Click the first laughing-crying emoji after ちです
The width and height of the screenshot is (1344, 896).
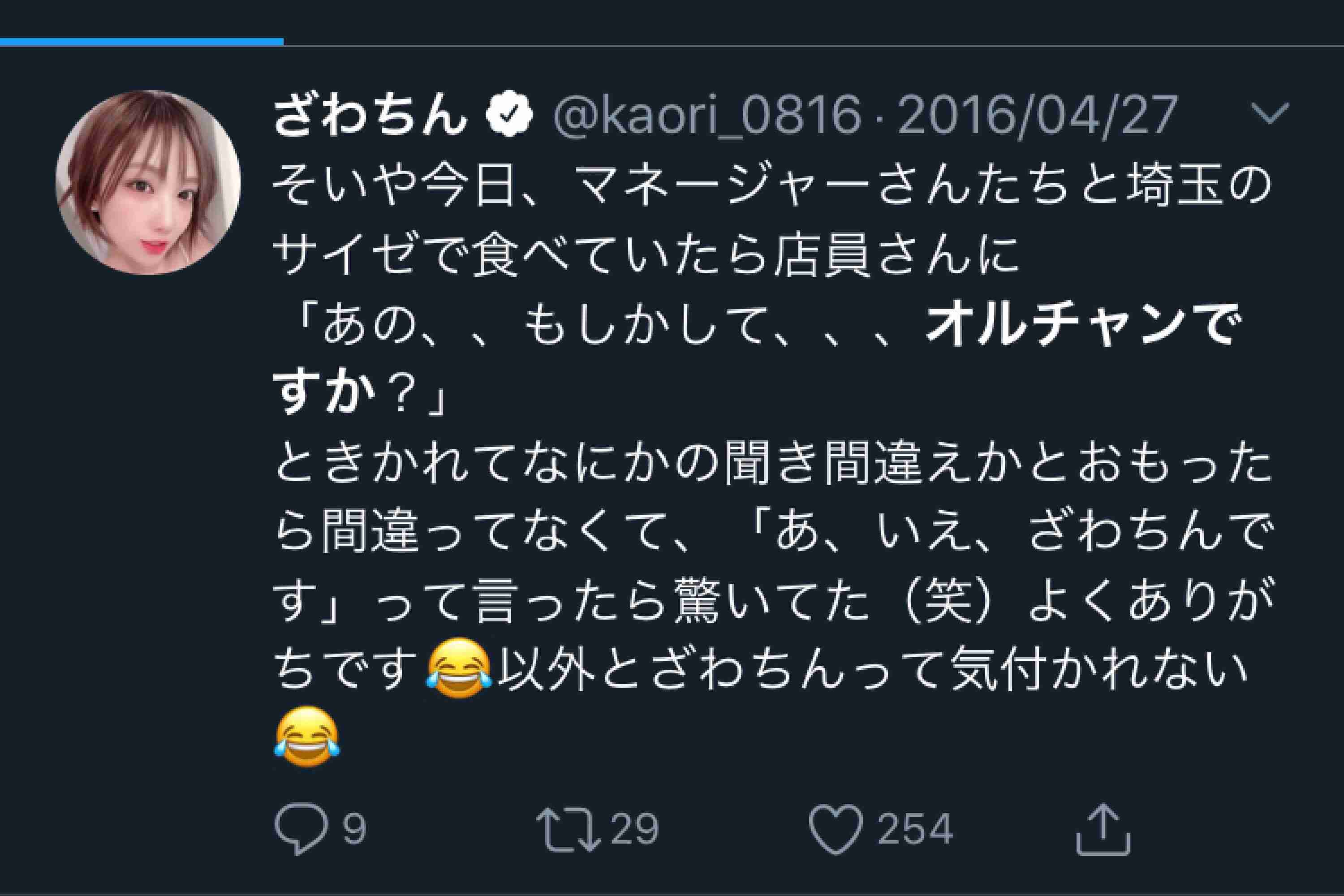[x=459, y=668]
